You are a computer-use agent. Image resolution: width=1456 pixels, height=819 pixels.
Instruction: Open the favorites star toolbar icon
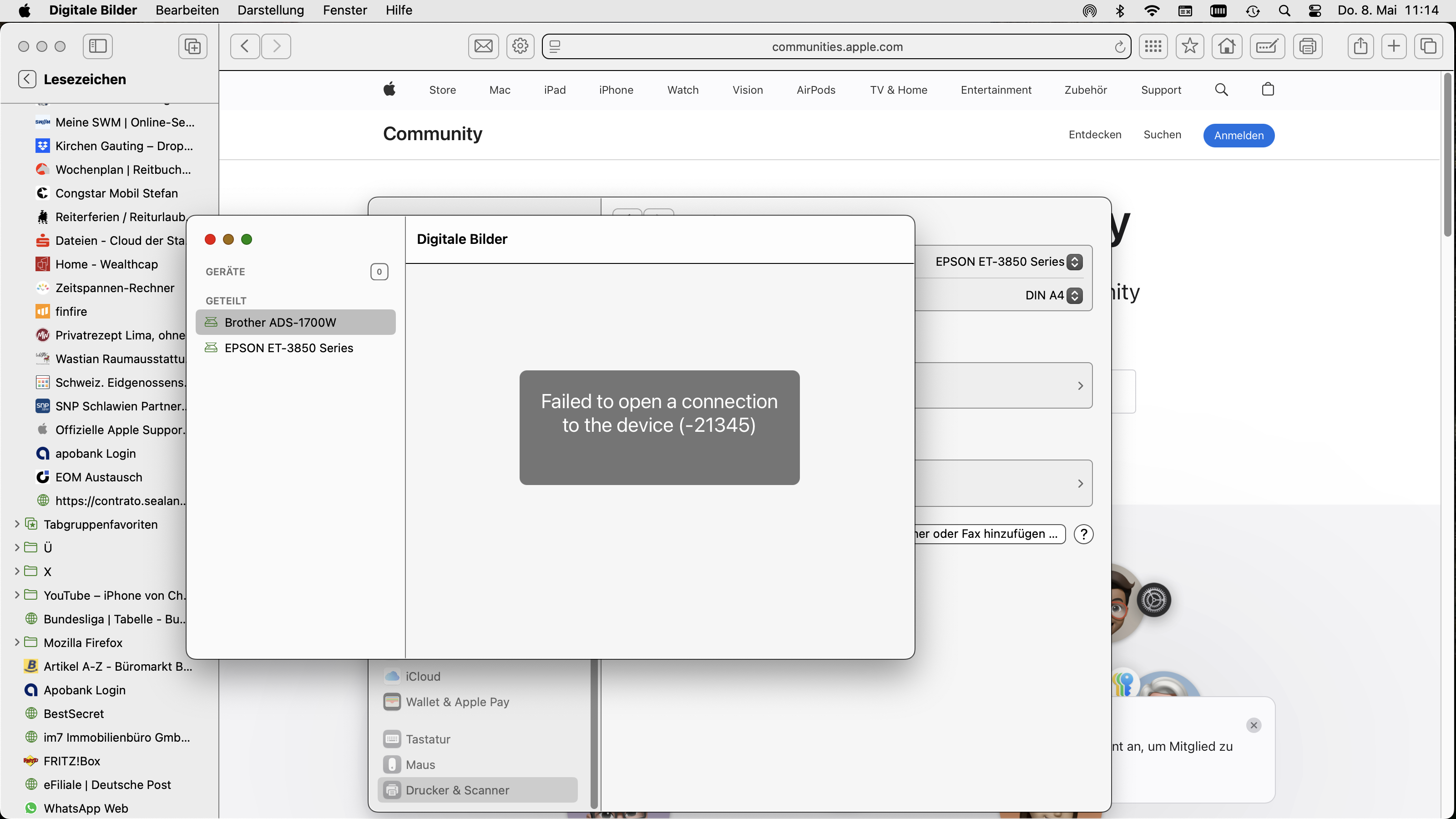point(1190,46)
